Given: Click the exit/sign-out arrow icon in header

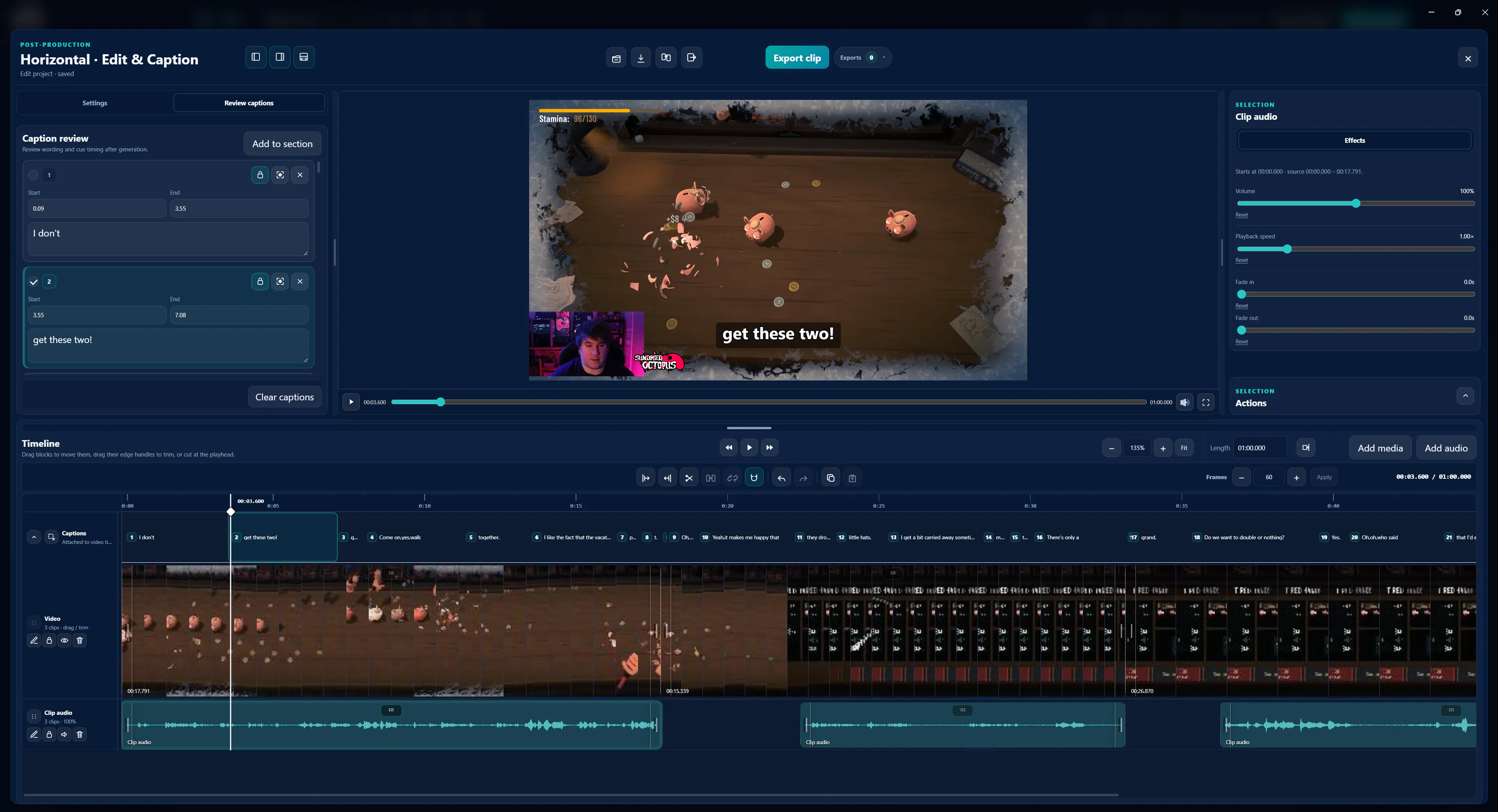Looking at the screenshot, I should (x=691, y=58).
